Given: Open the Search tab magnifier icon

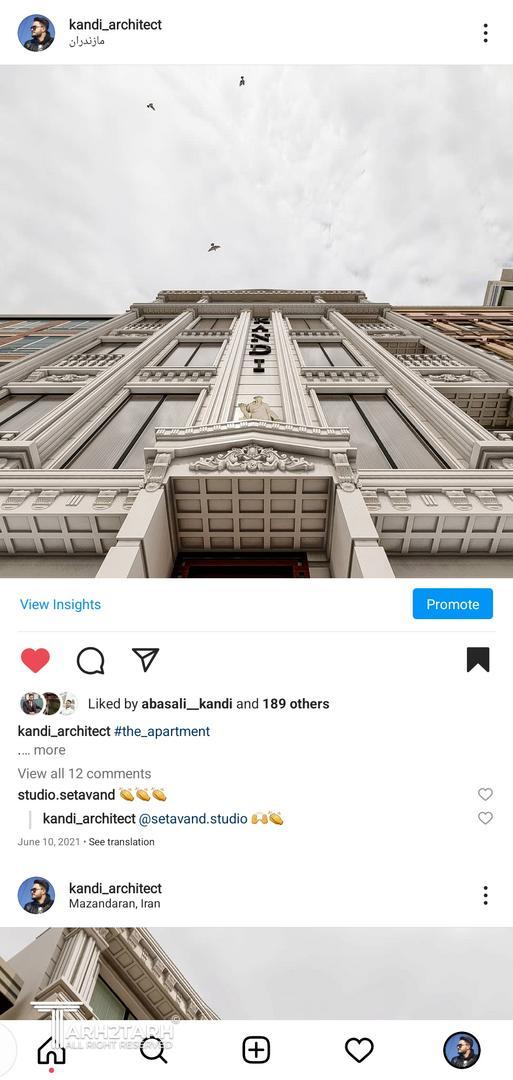Looking at the screenshot, I should [x=153, y=1050].
